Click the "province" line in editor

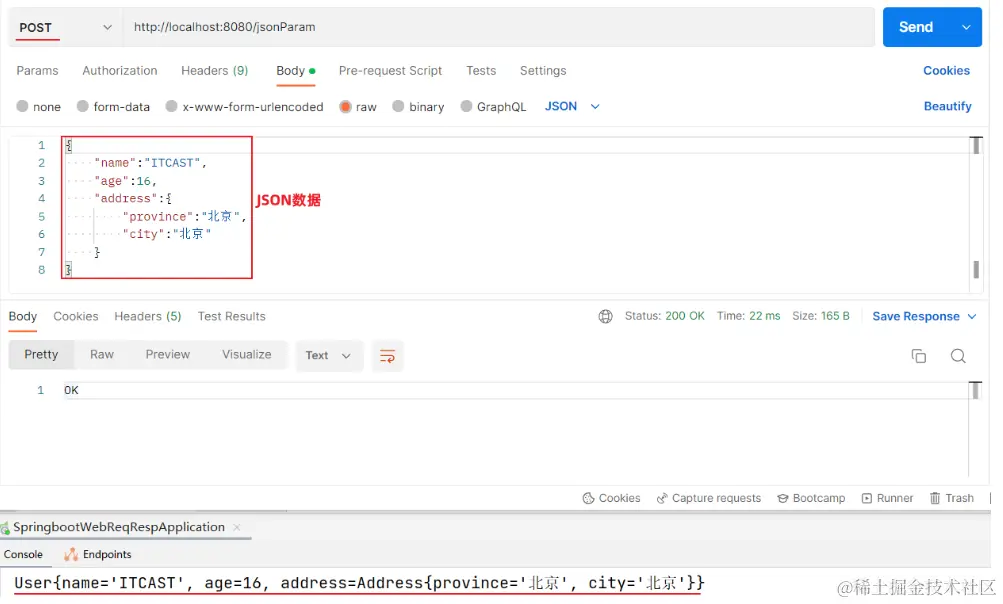coord(184,216)
